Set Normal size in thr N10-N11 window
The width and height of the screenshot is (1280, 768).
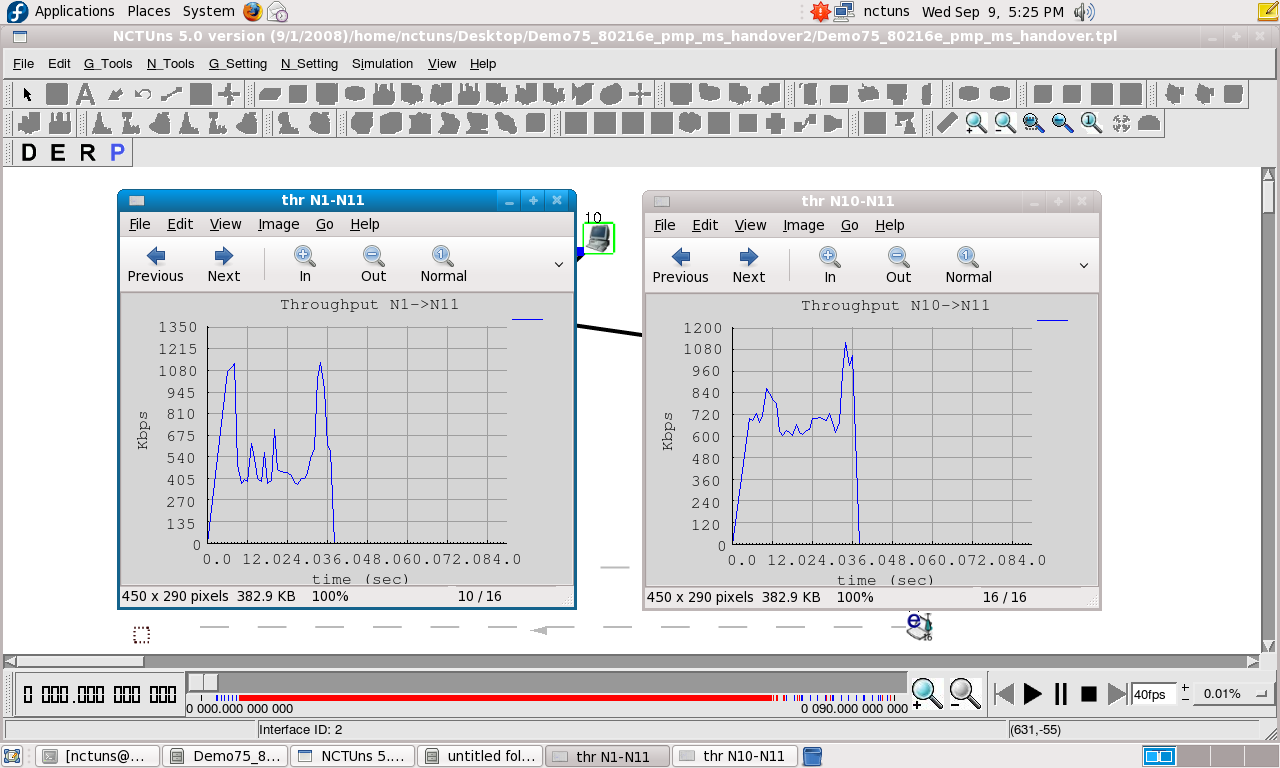968,266
